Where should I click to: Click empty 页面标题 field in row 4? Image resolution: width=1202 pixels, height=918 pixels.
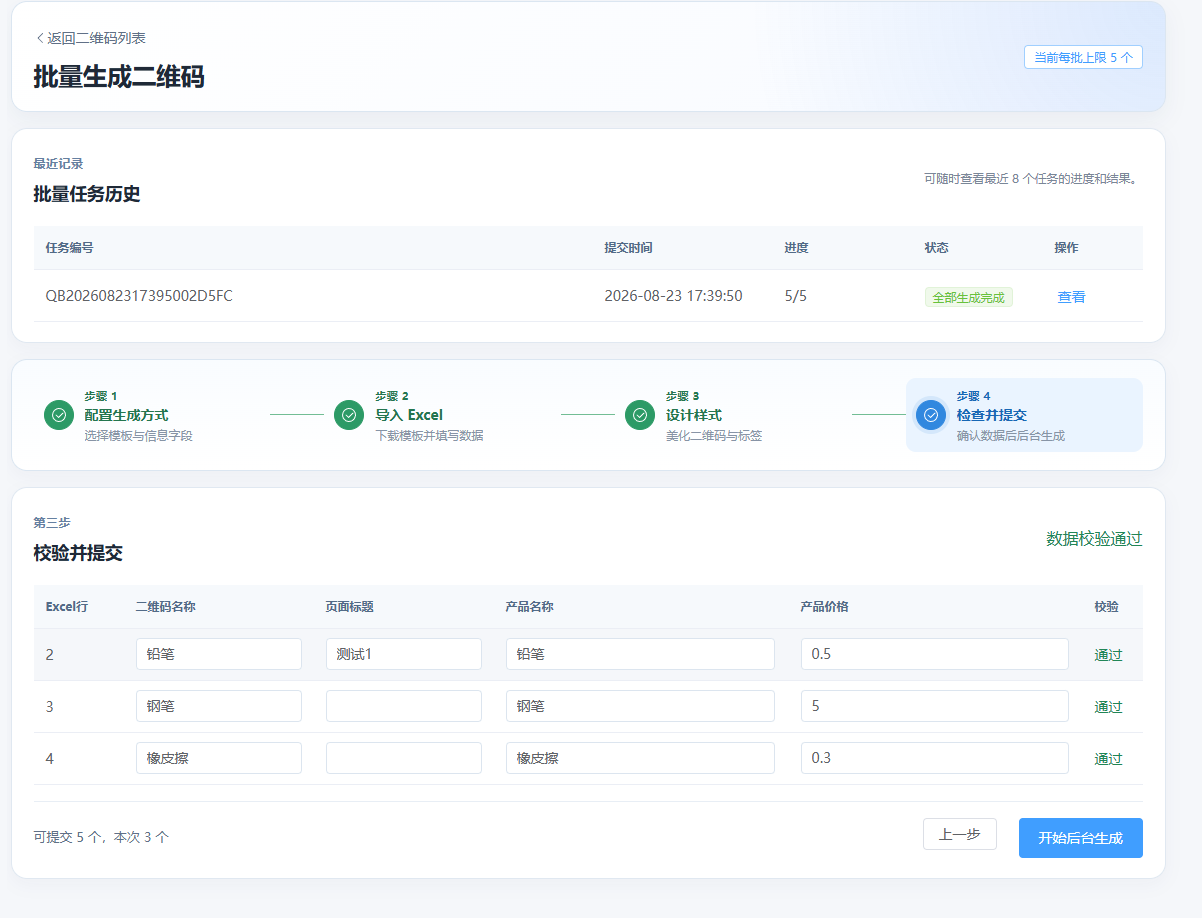tap(404, 758)
